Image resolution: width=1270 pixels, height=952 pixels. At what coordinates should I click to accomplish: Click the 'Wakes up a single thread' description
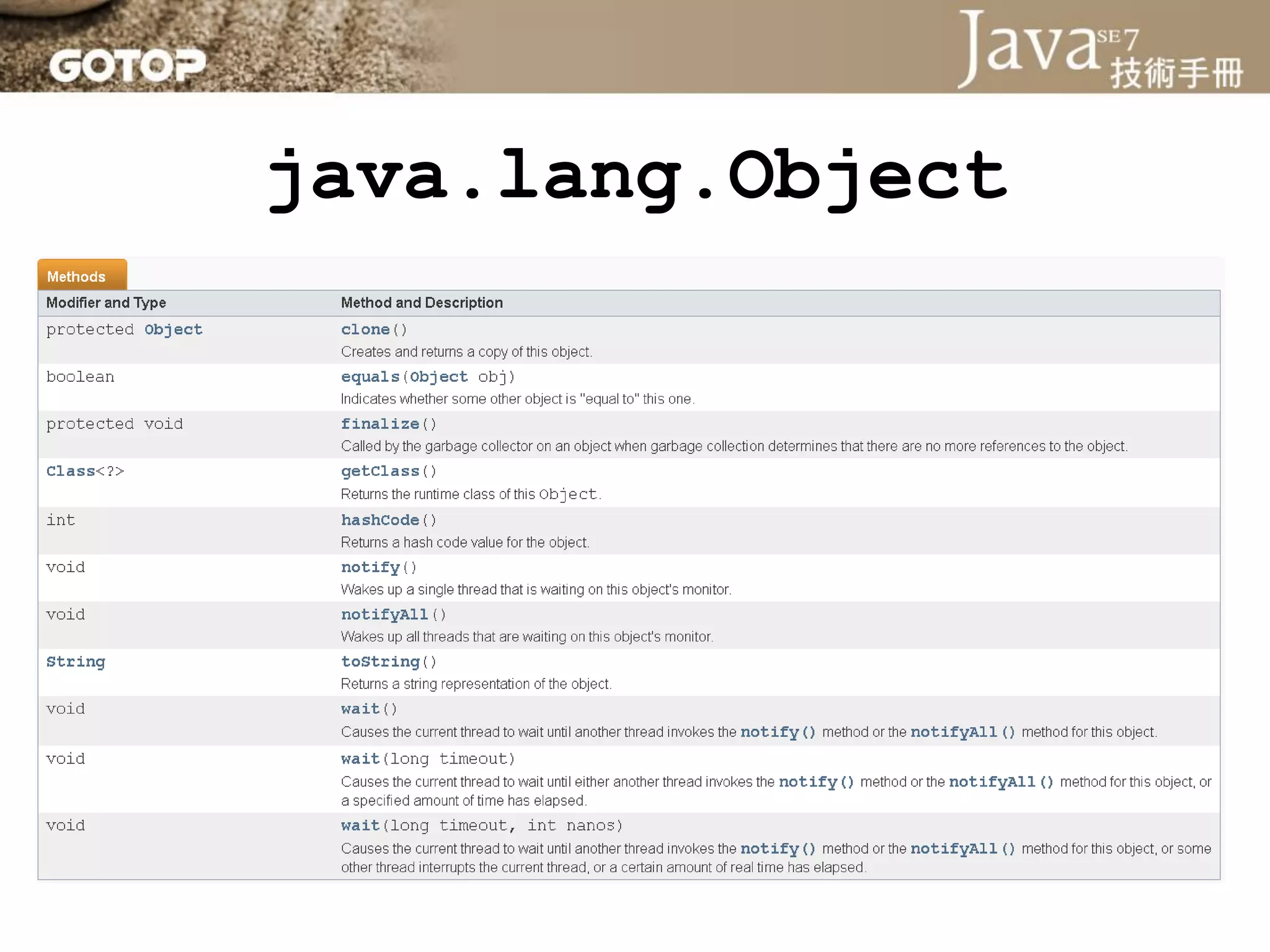point(536,589)
